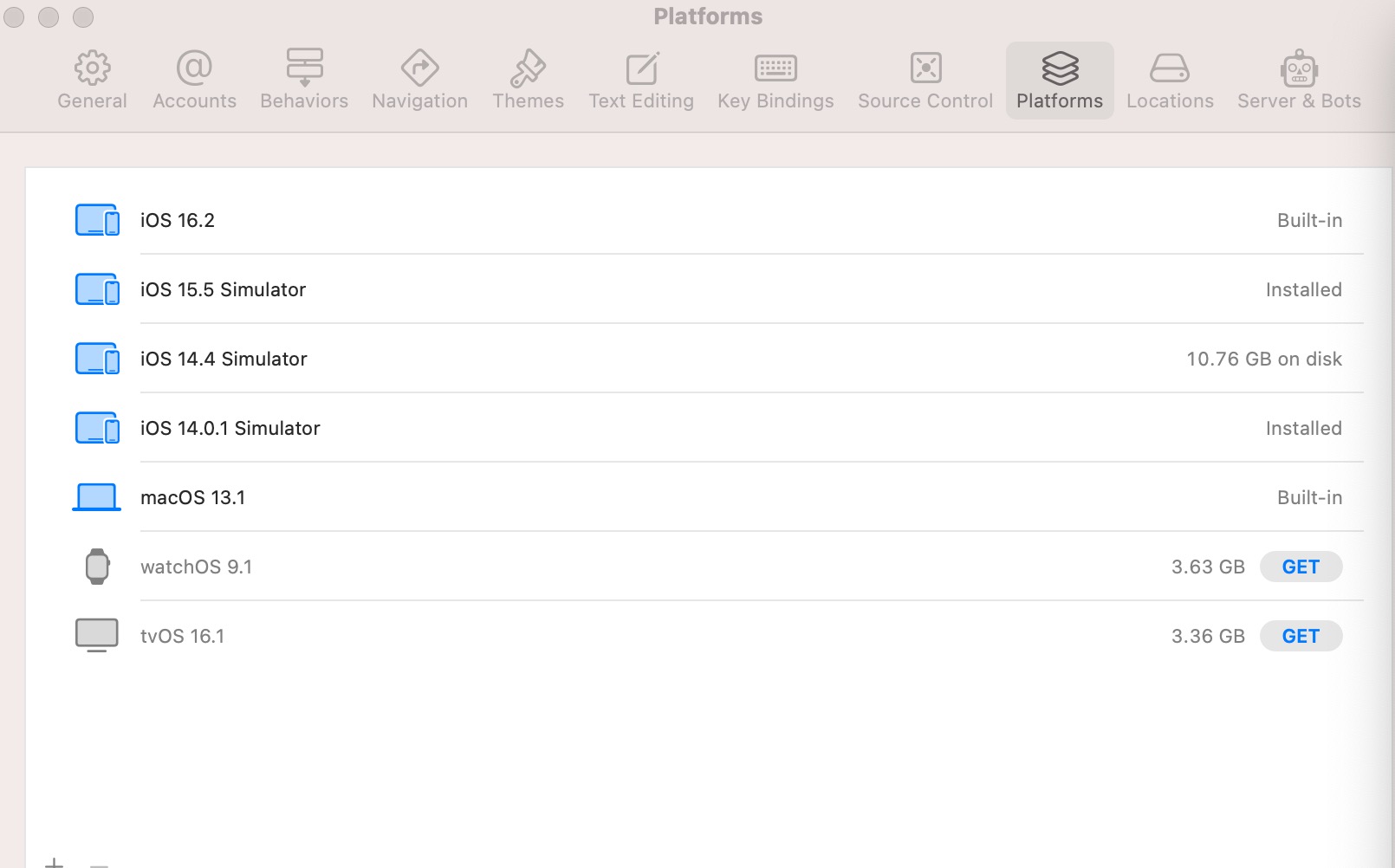1395x868 pixels.
Task: Remove platform with the minus button
Action: click(99, 865)
